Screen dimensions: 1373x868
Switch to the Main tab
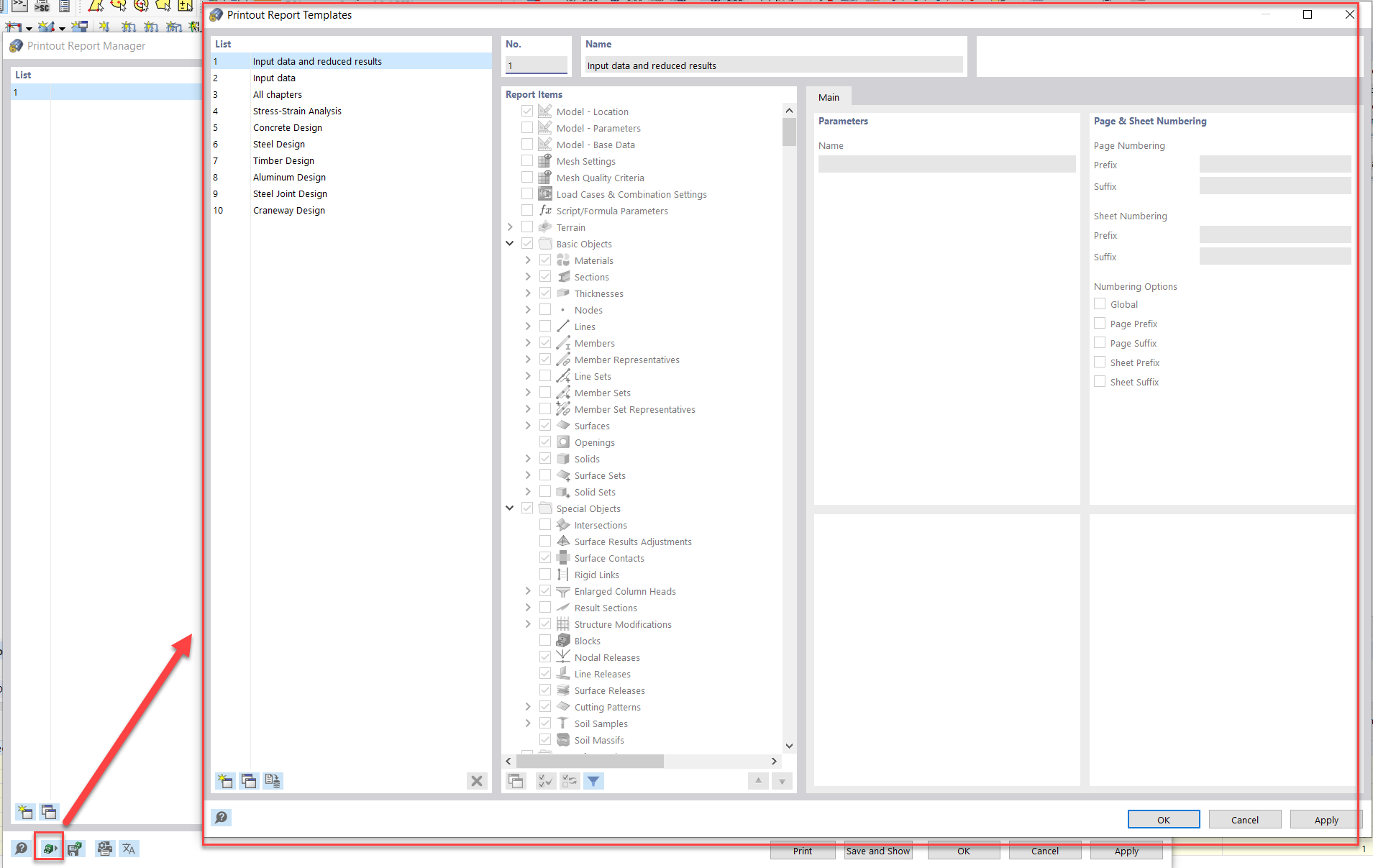click(x=829, y=96)
